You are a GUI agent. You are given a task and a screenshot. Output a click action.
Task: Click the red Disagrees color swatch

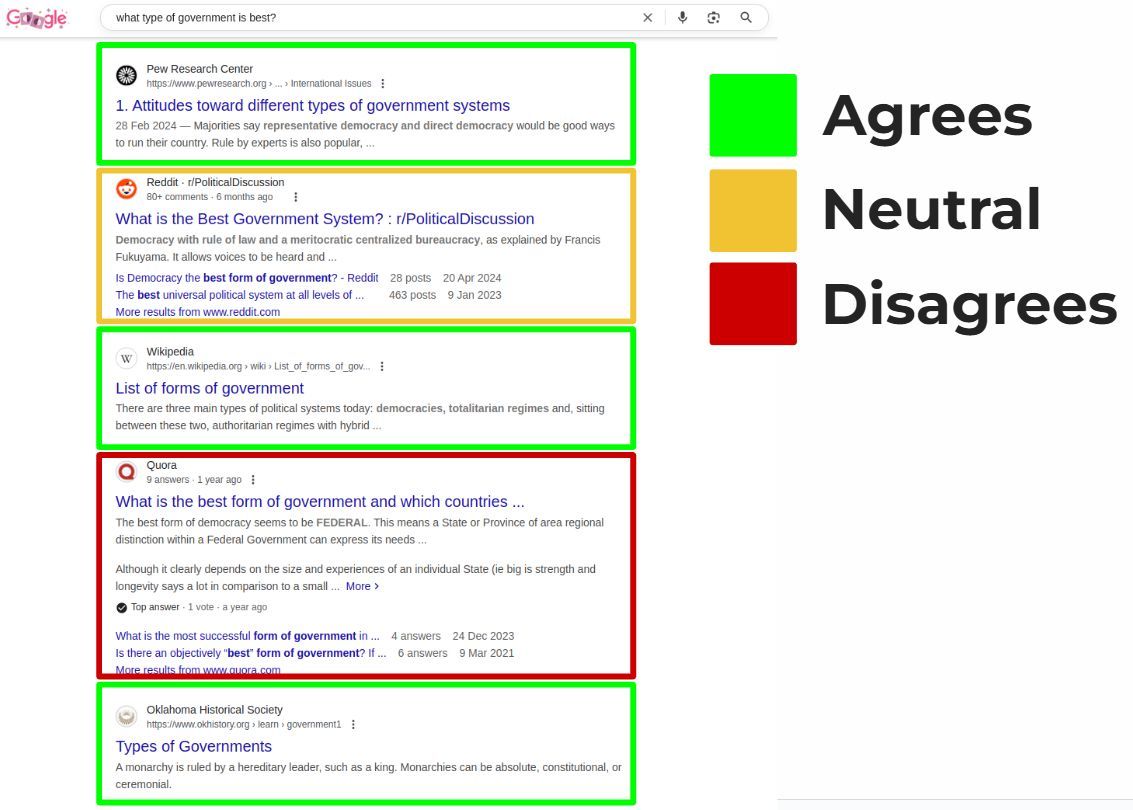click(x=753, y=304)
